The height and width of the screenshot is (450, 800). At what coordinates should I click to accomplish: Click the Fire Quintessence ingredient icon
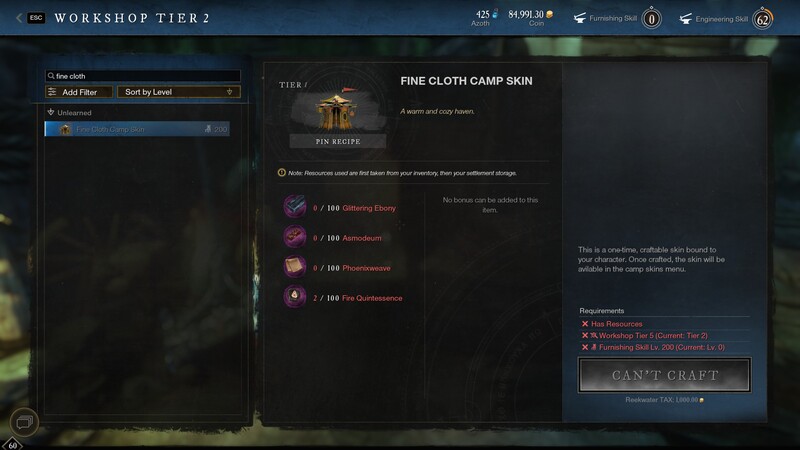pos(295,297)
